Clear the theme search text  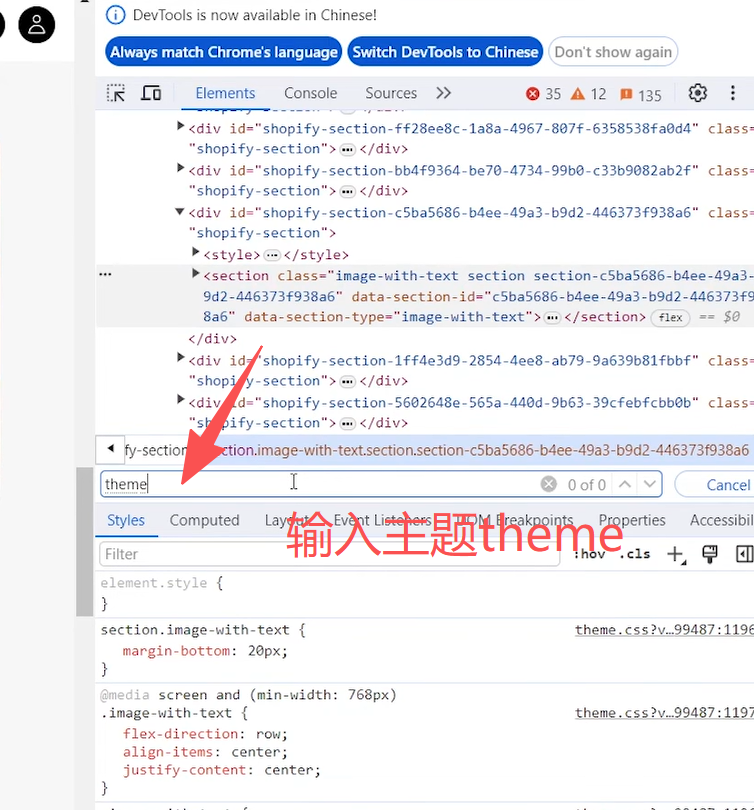548,484
